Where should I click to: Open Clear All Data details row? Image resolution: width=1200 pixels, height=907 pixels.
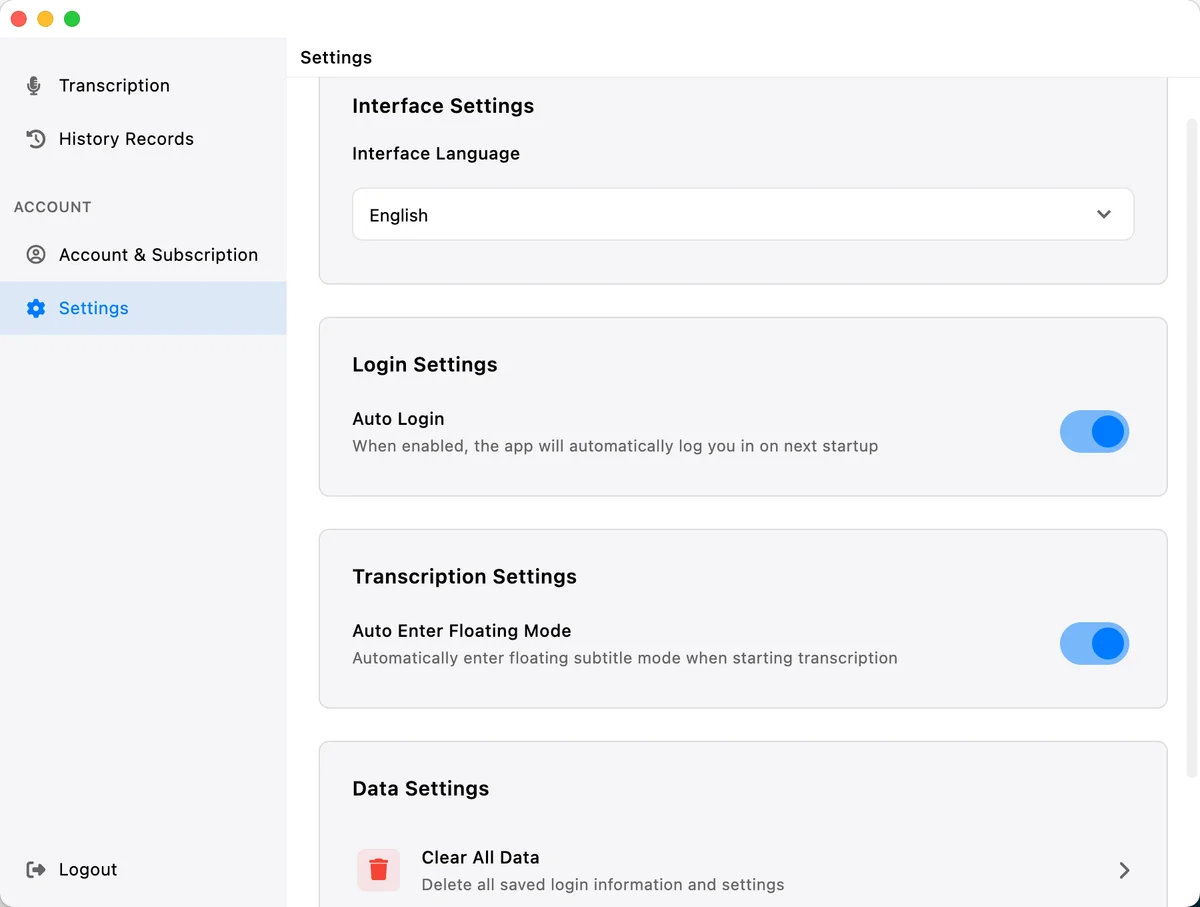pos(740,869)
